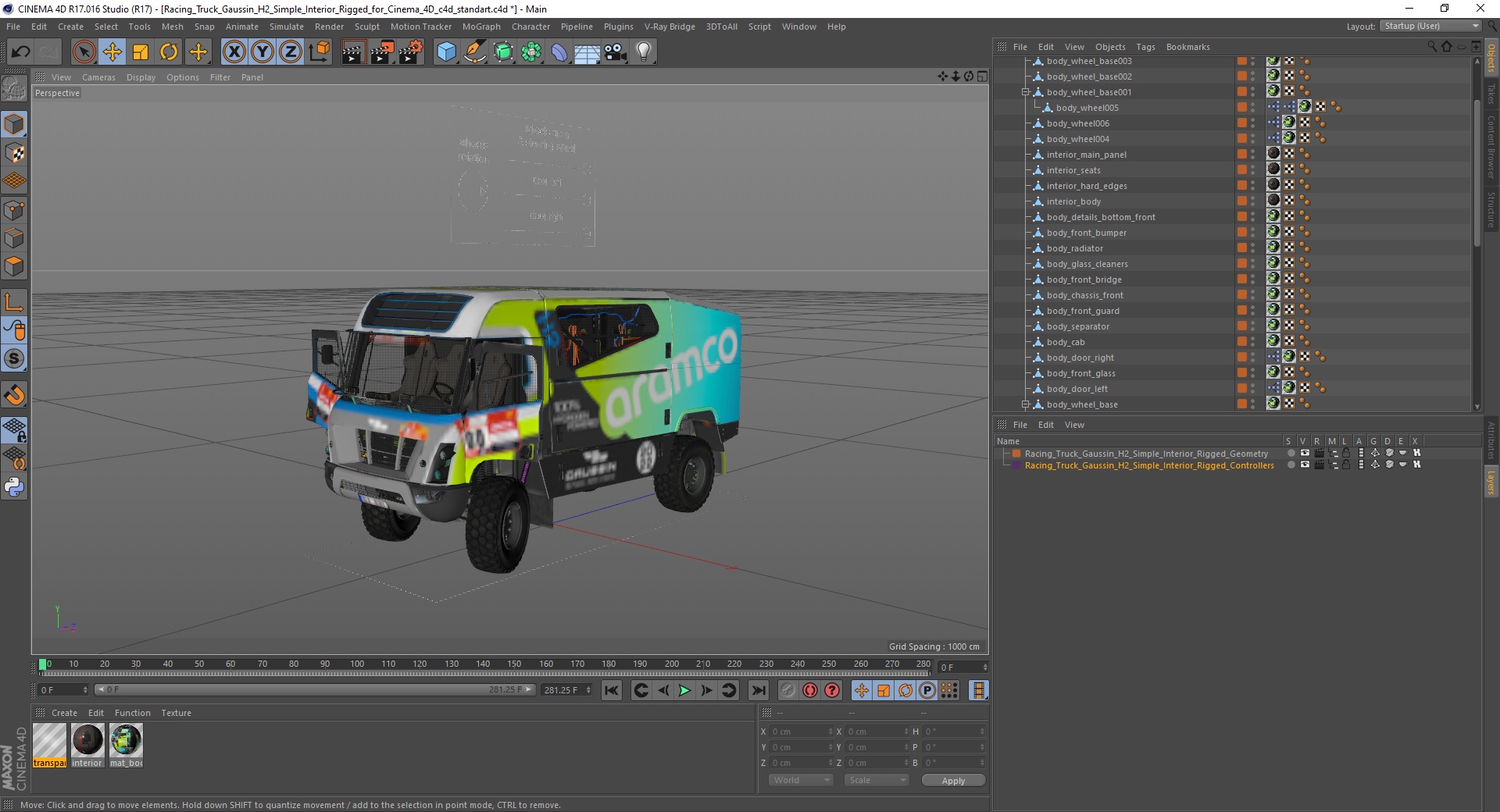Open the Character menu
The height and width of the screenshot is (812, 1500).
tap(530, 27)
